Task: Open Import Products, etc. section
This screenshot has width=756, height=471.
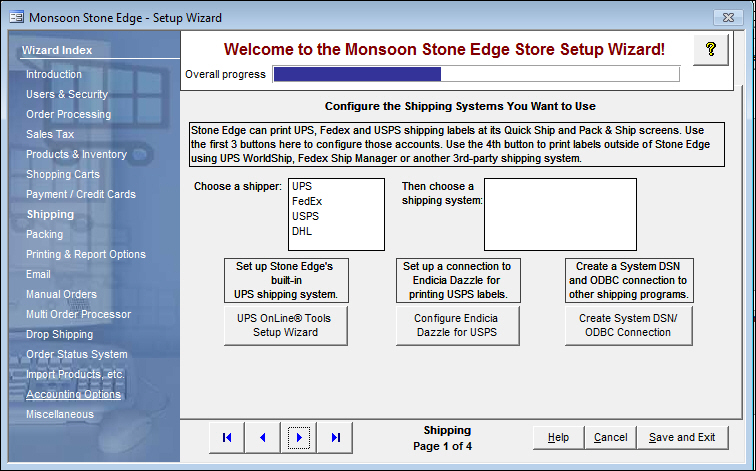Action: [x=75, y=374]
